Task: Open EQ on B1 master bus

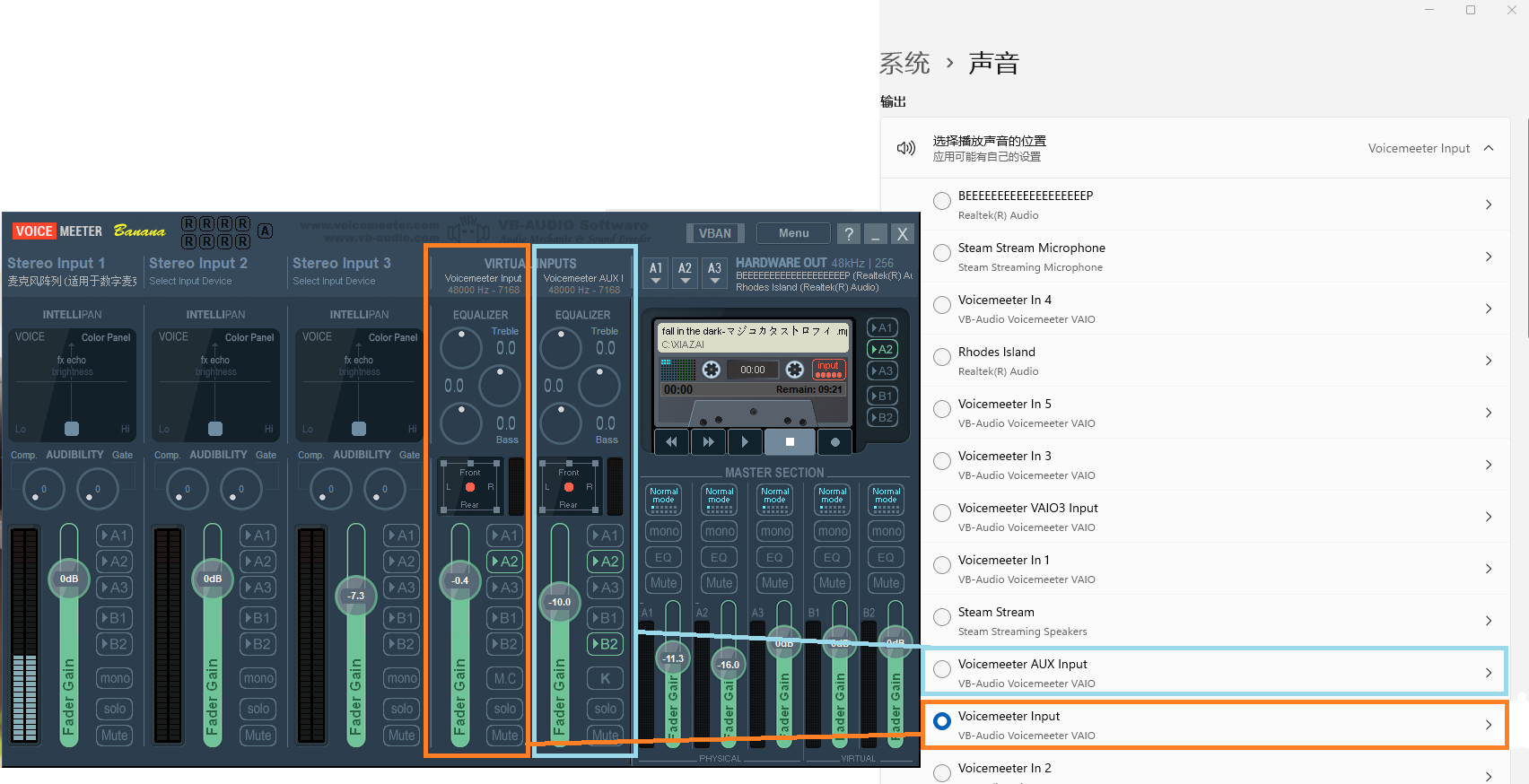Action: pyautogui.click(x=832, y=557)
